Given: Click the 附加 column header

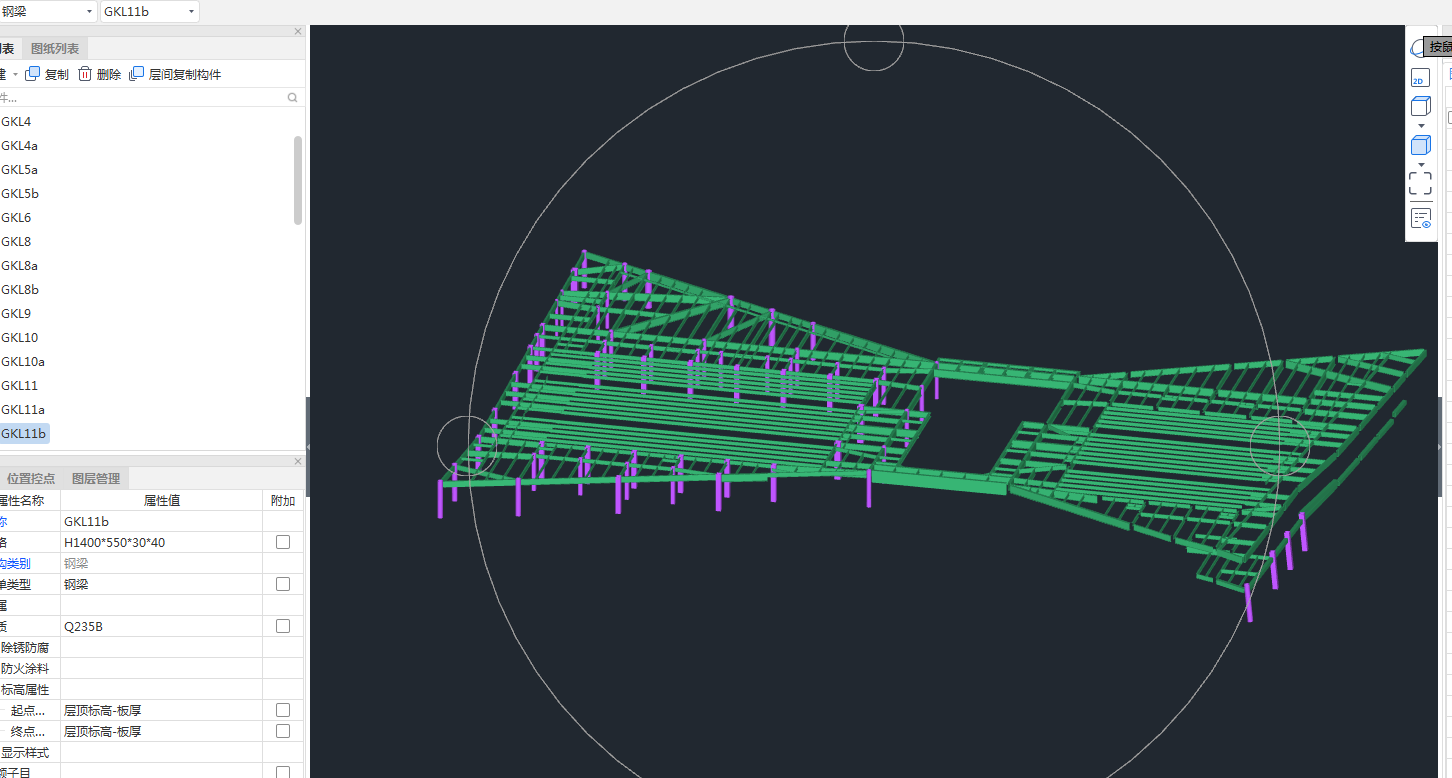Looking at the screenshot, I should coord(283,500).
